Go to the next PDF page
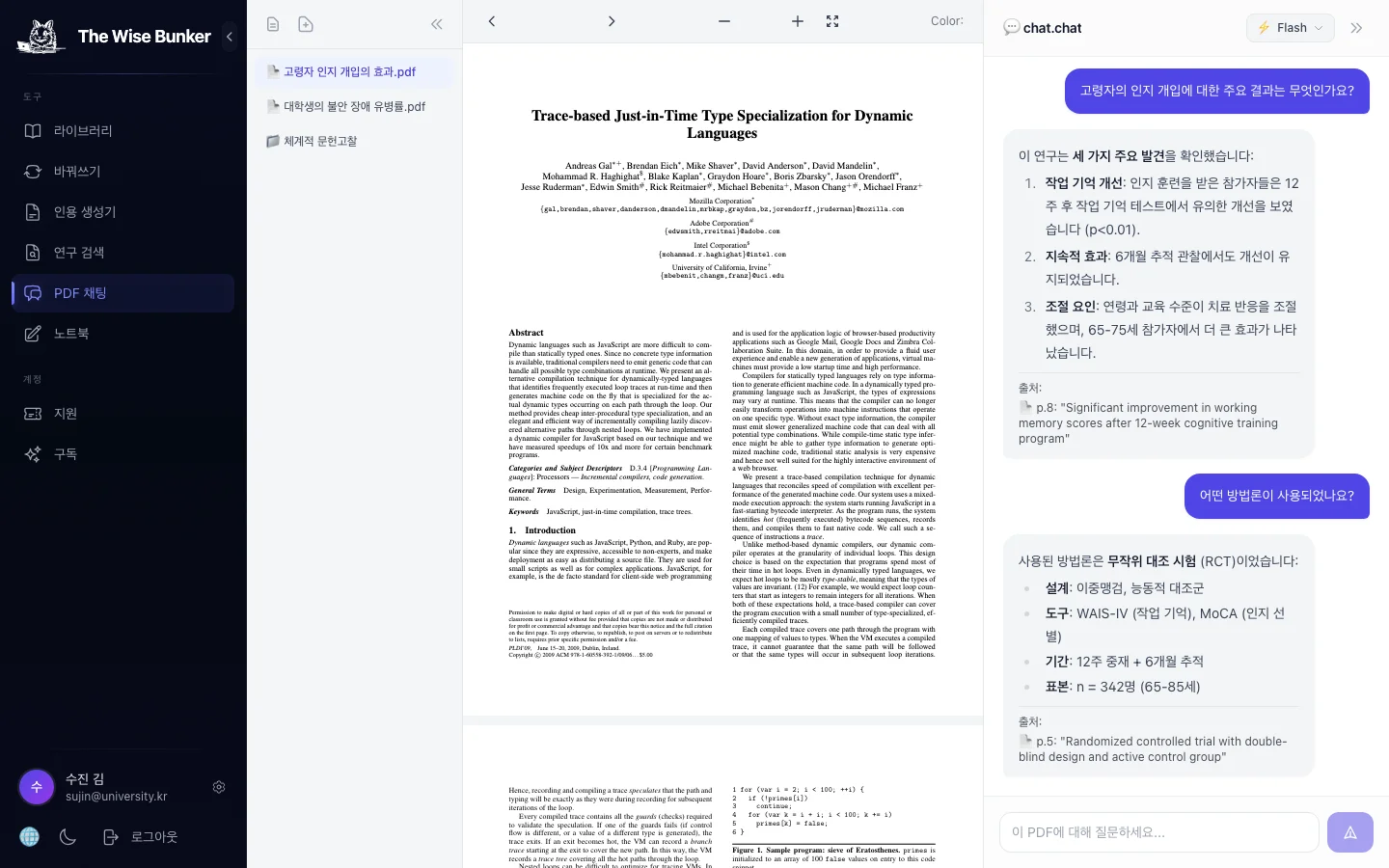1389x868 pixels. click(x=612, y=20)
